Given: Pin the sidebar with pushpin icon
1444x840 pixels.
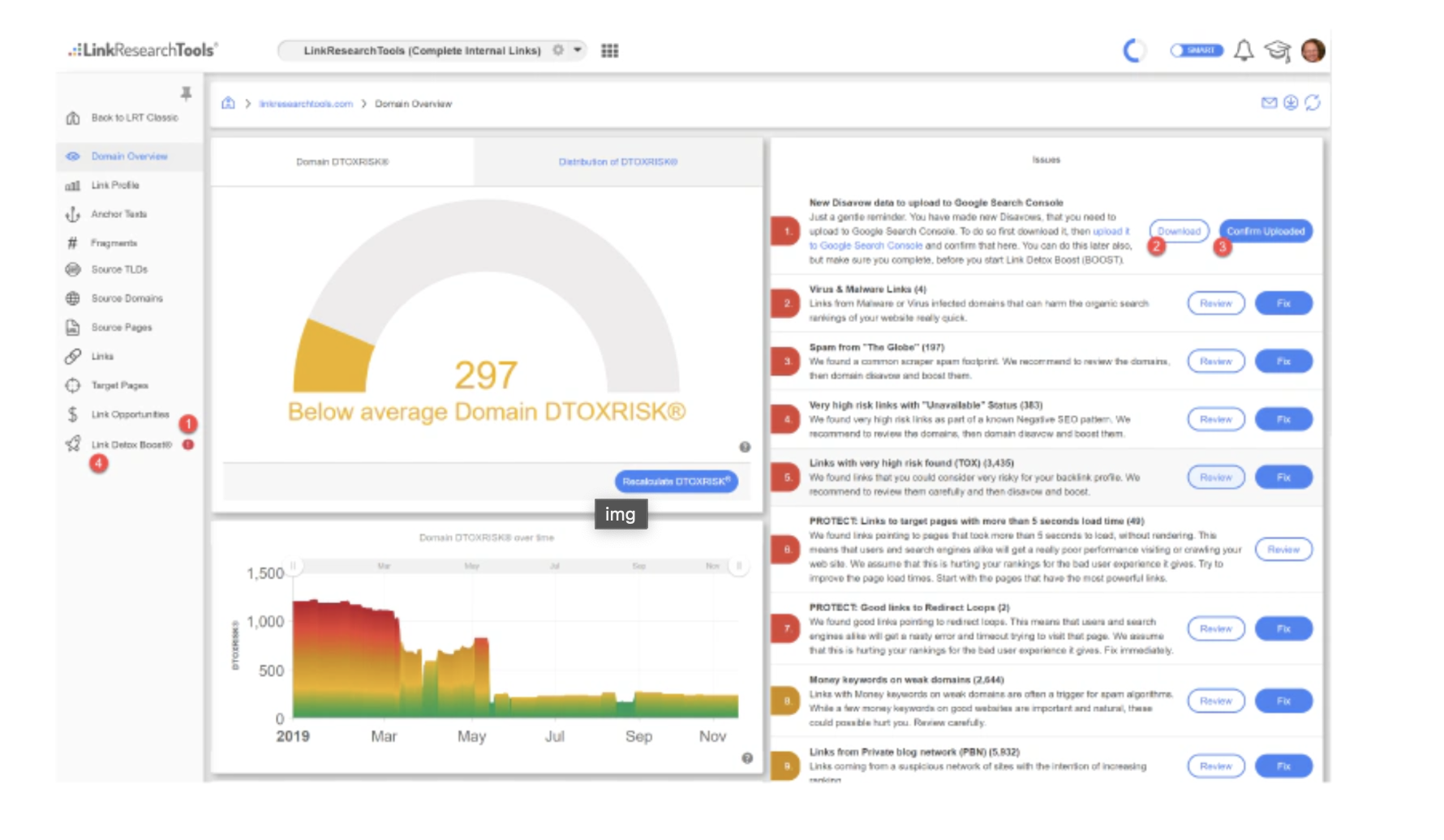Looking at the screenshot, I should 186,93.
